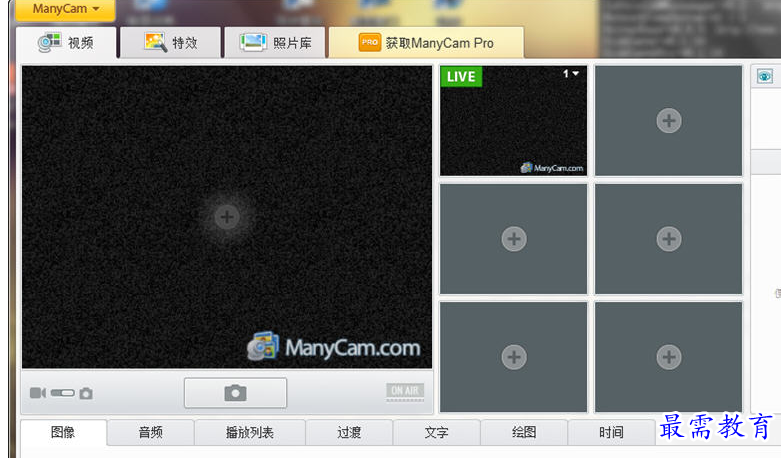Viewport: 781px width, 458px height.
Task: Add source in middle-left empty slot
Action: click(x=514, y=239)
